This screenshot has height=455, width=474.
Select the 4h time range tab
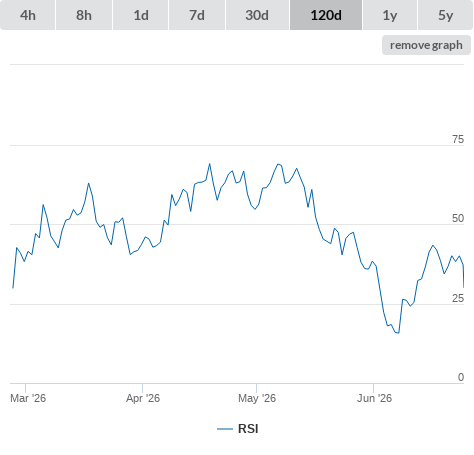point(28,15)
